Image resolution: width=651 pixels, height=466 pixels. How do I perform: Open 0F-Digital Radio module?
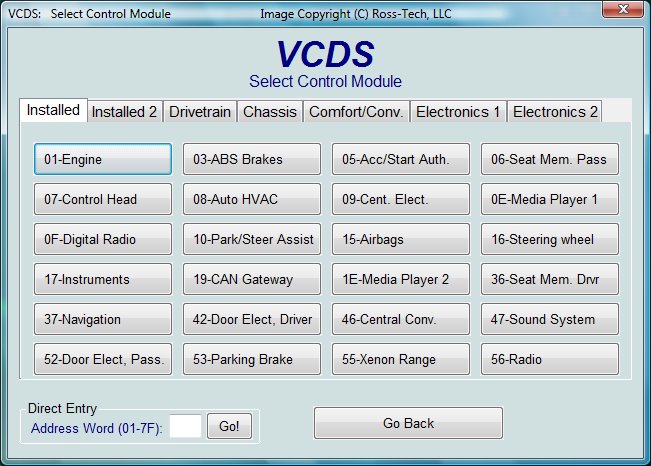coord(103,239)
